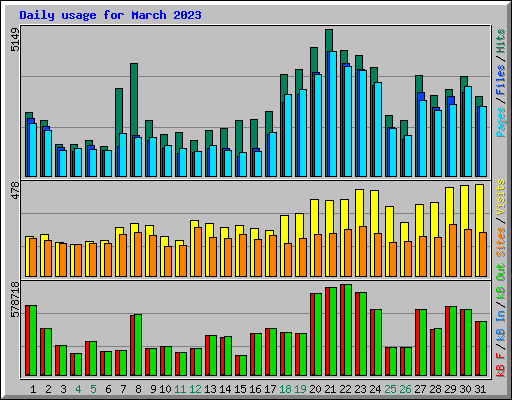Image resolution: width=512 pixels, height=400 pixels.
Task: Click the 'kB In' legend label
Action: coord(500,325)
